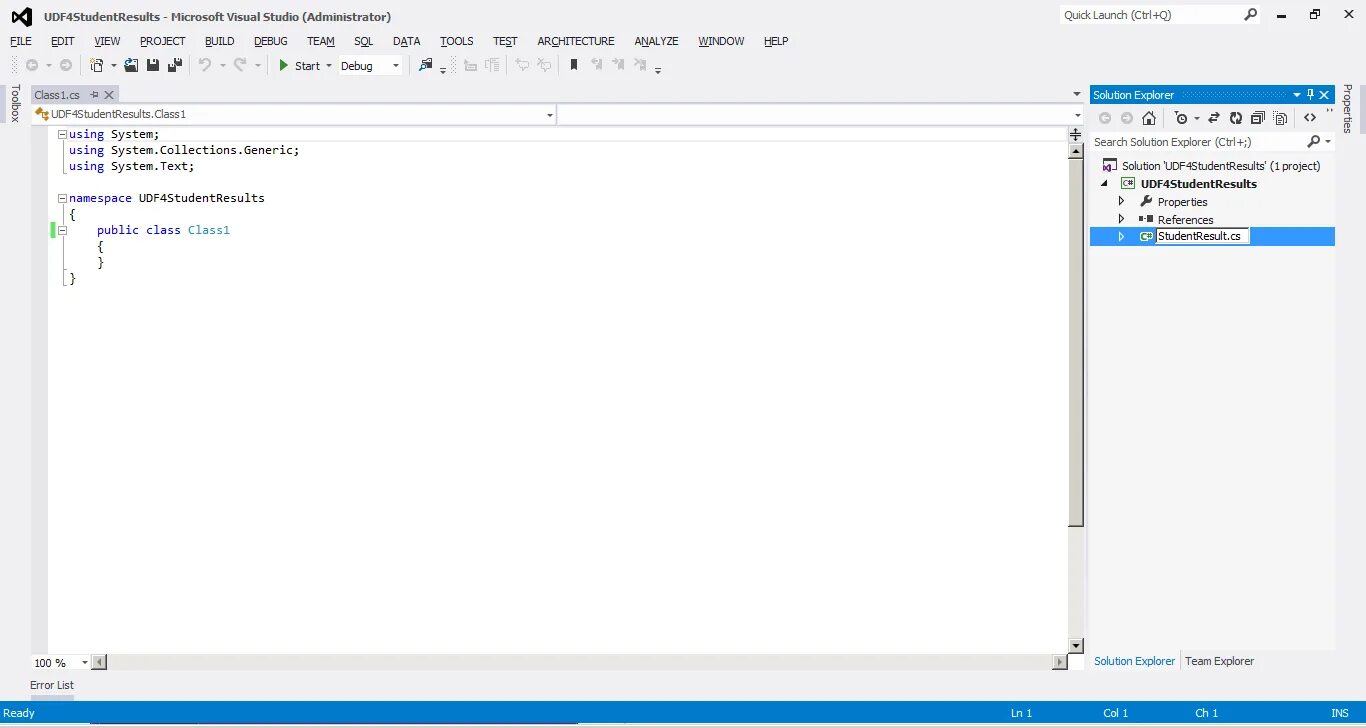1366x728 pixels.
Task: Click the Start debug button label
Action: click(307, 66)
